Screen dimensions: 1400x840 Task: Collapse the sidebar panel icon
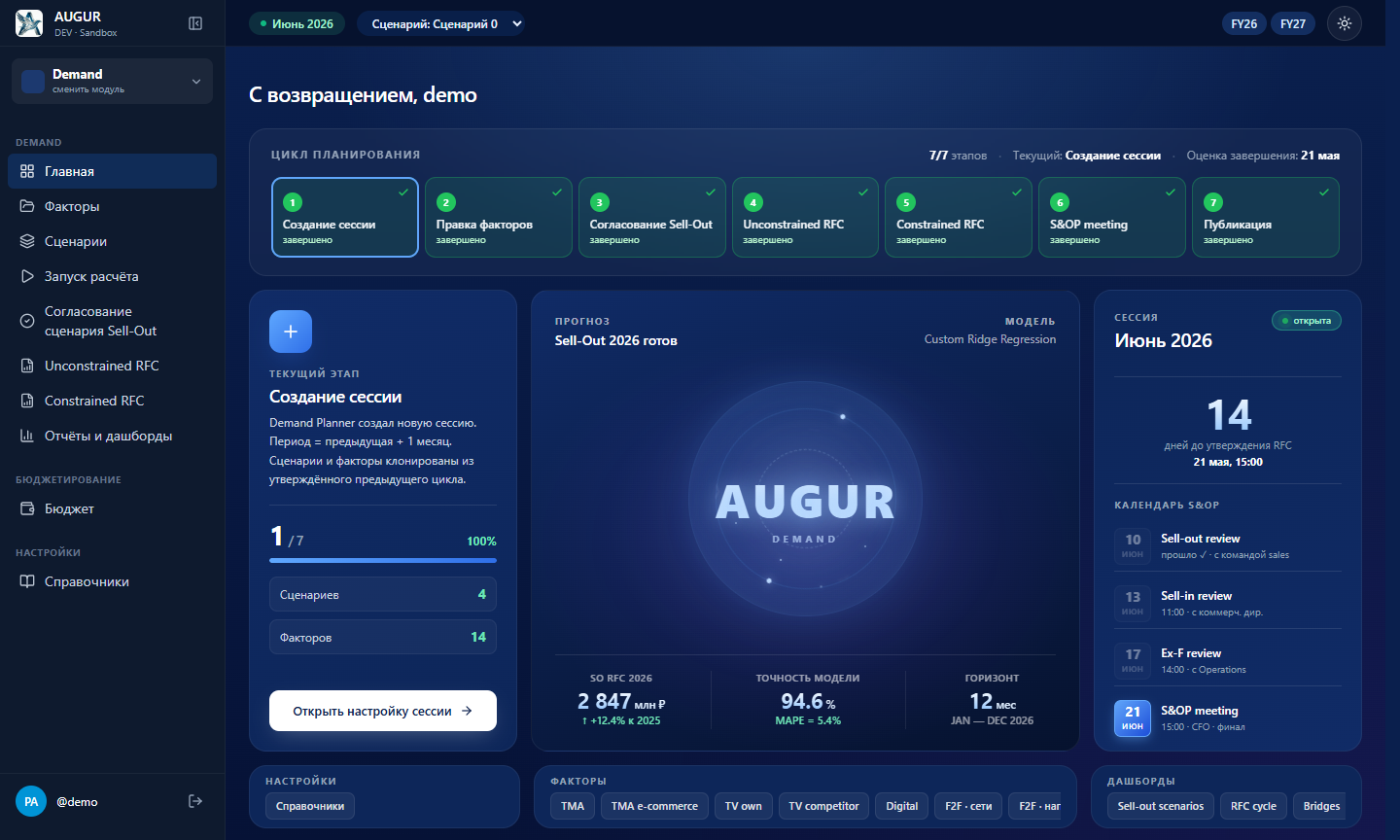pyautogui.click(x=195, y=23)
